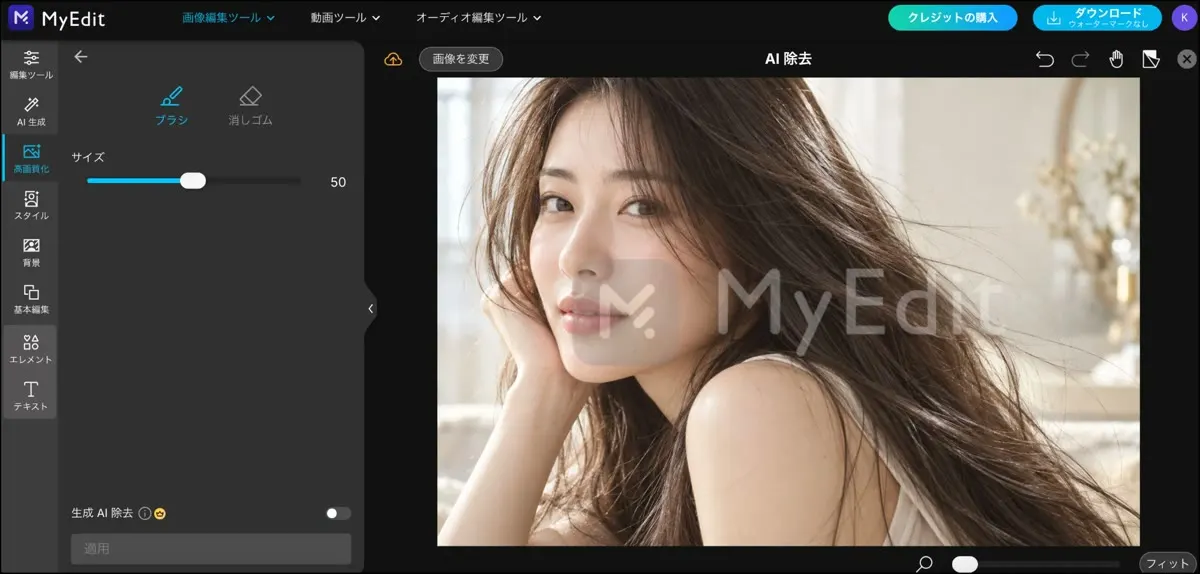1200x574 pixels.
Task: Click the size value 50
Action: point(338,182)
